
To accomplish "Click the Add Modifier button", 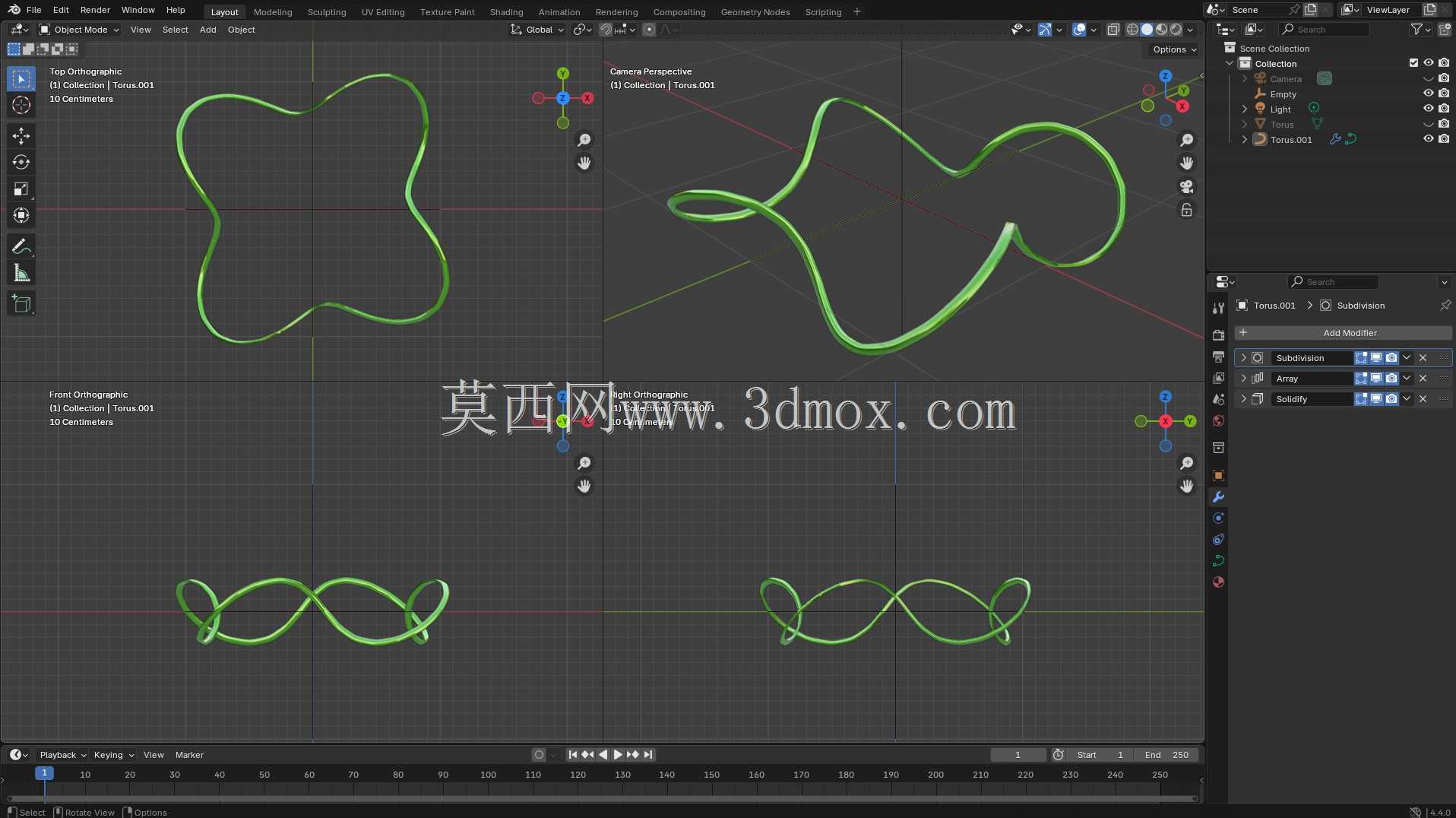I will pos(1343,333).
